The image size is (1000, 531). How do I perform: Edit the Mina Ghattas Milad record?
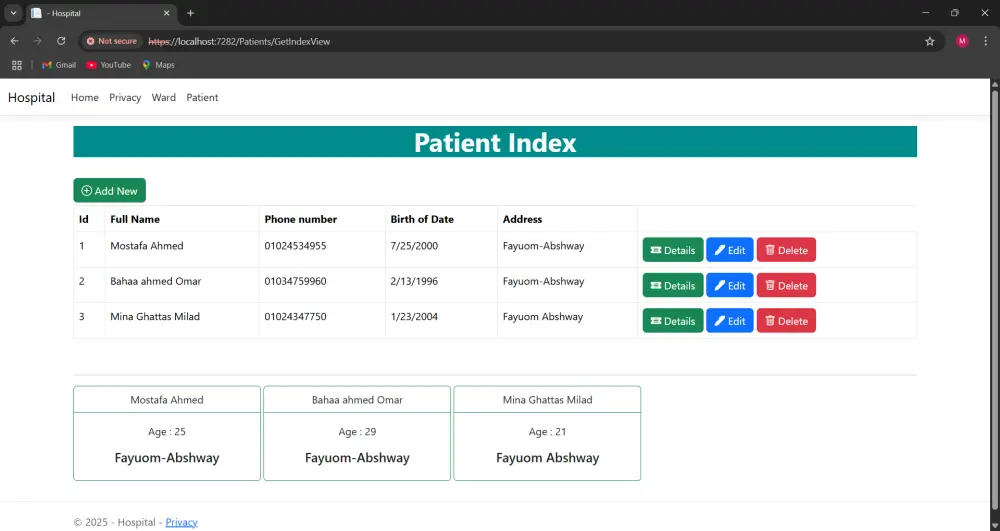(730, 321)
